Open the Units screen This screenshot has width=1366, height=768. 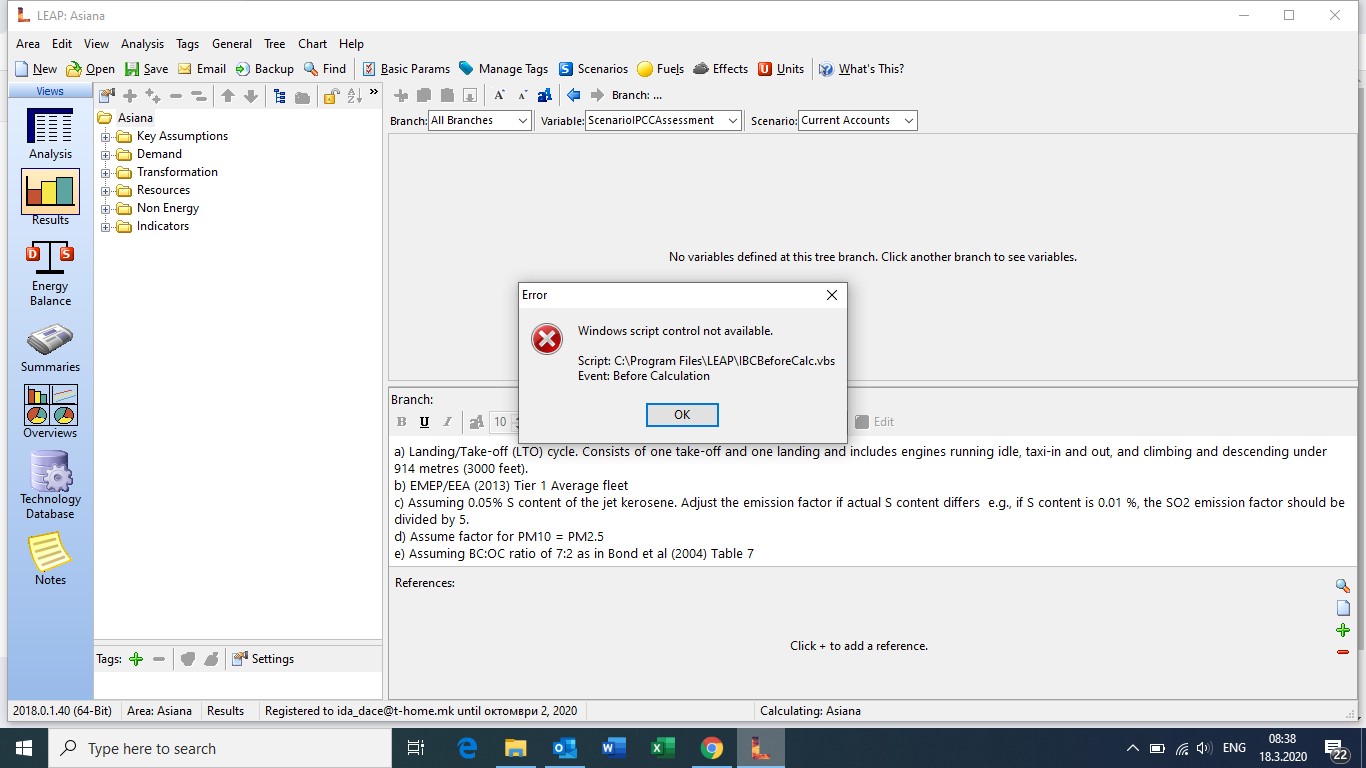point(781,69)
